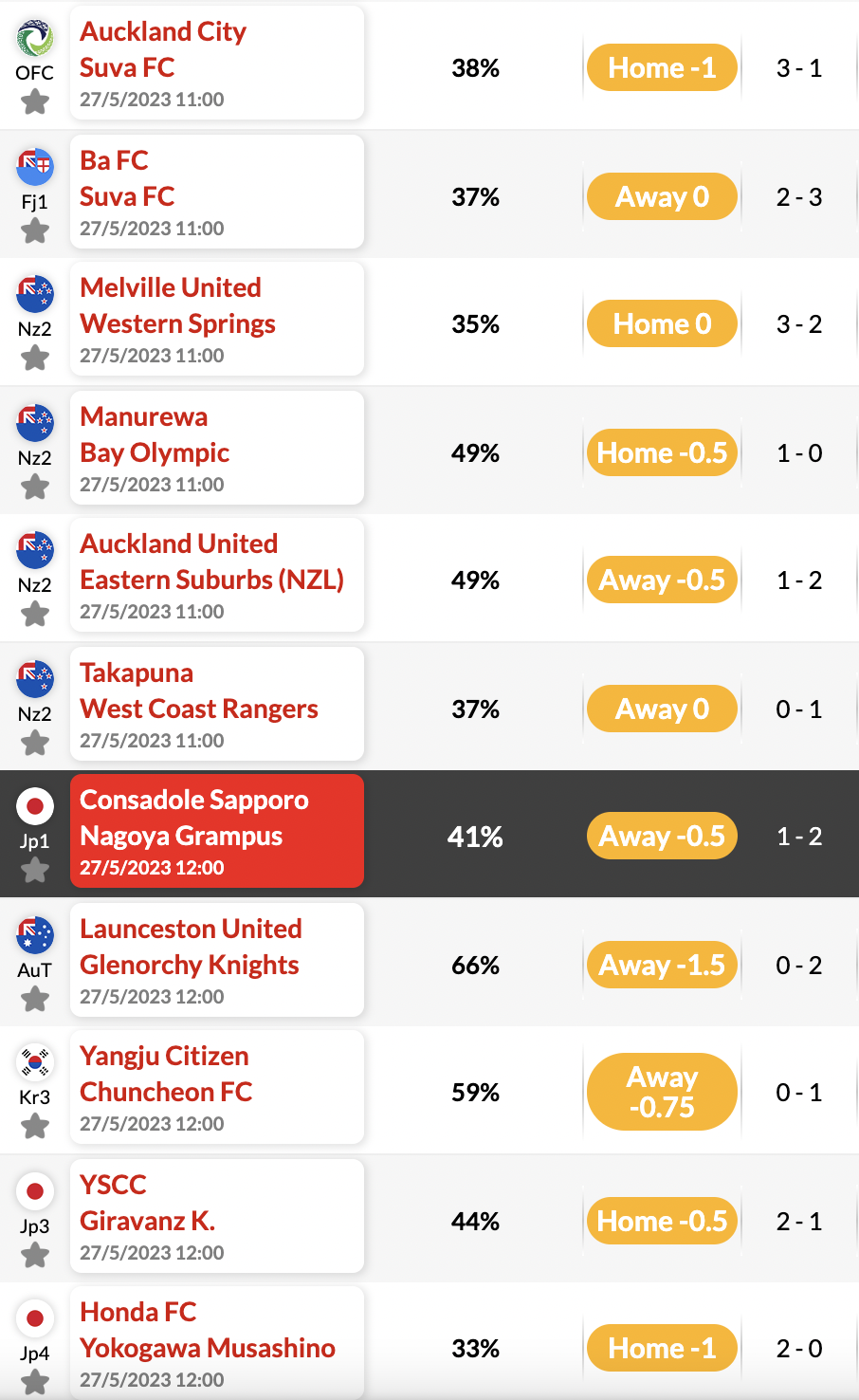Click the Fiji flag icon for Ba FC match
This screenshot has height=1400, width=859.
click(35, 167)
